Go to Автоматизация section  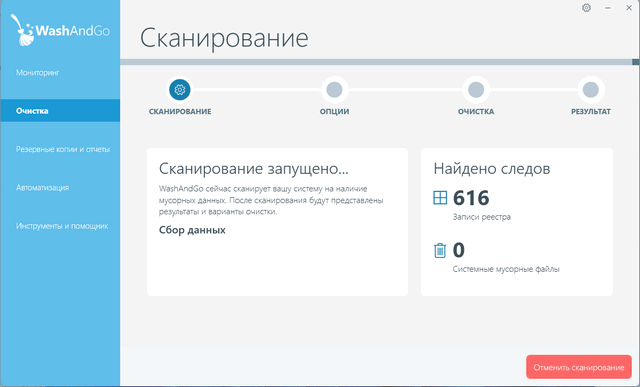(x=42, y=188)
